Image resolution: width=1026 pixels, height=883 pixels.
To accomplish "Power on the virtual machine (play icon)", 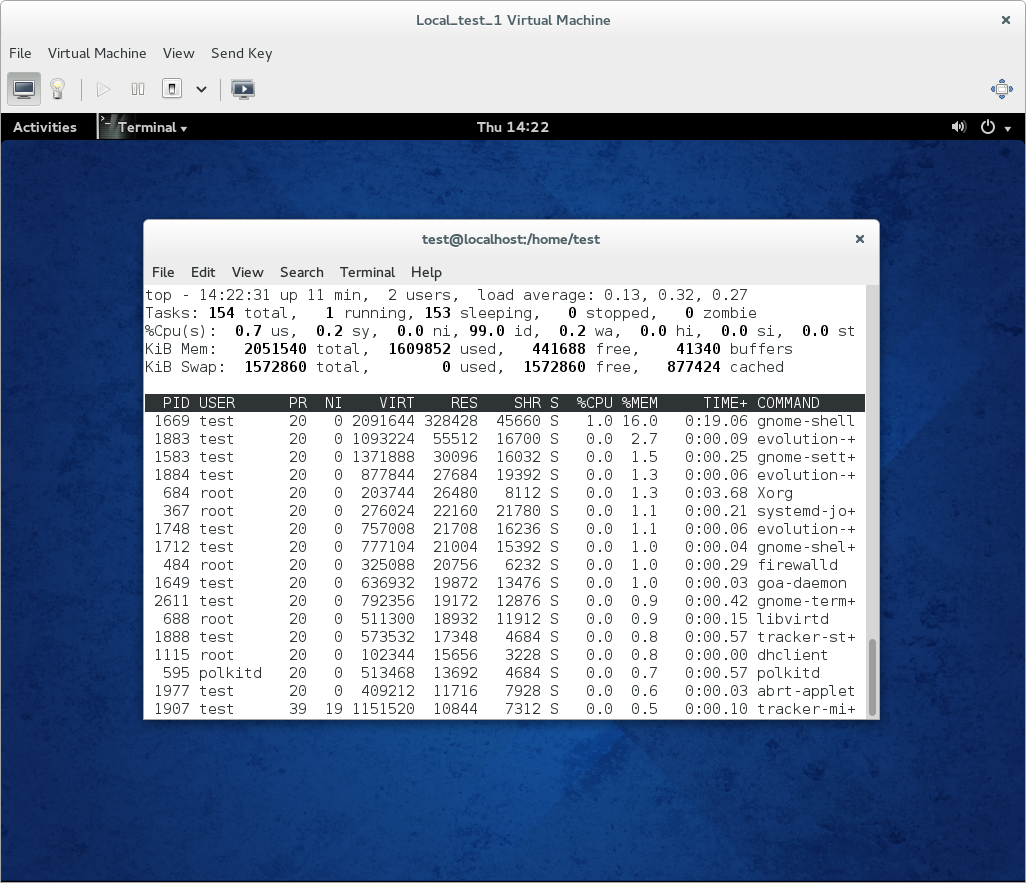I will coord(103,89).
